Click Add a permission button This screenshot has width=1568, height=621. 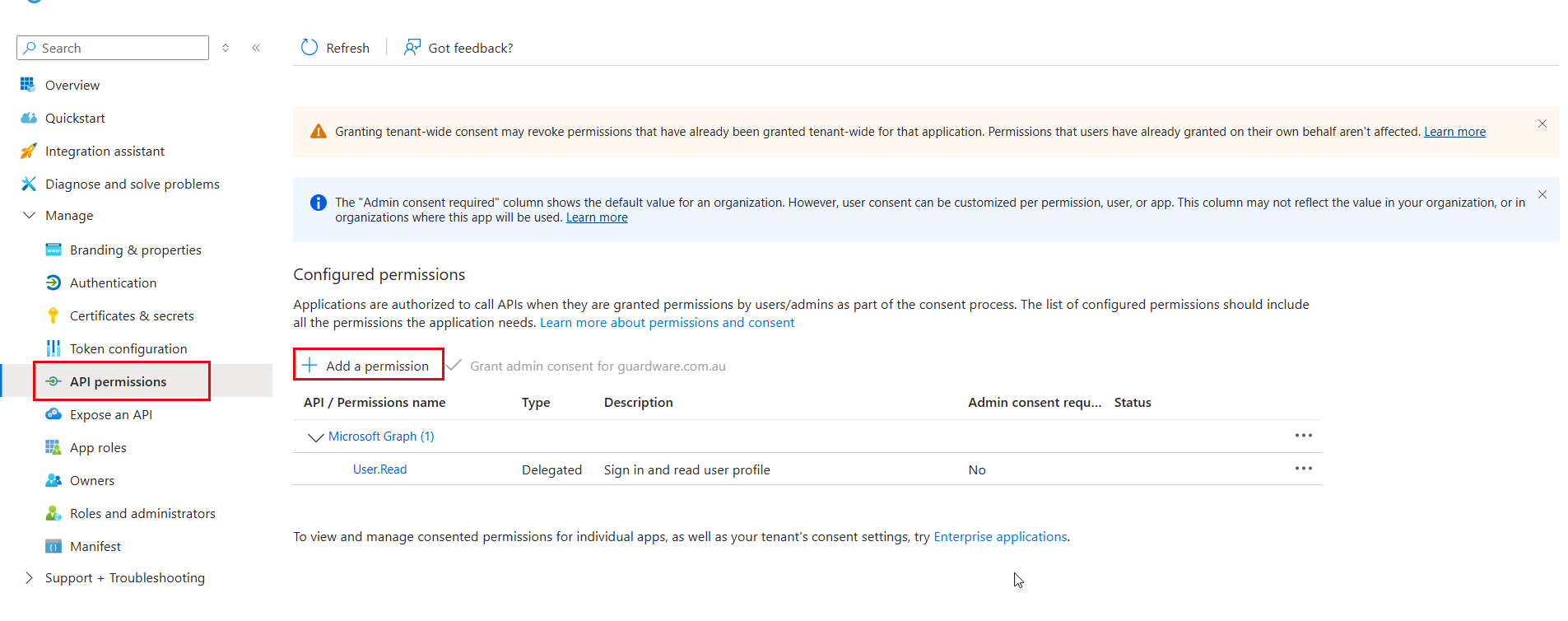368,366
